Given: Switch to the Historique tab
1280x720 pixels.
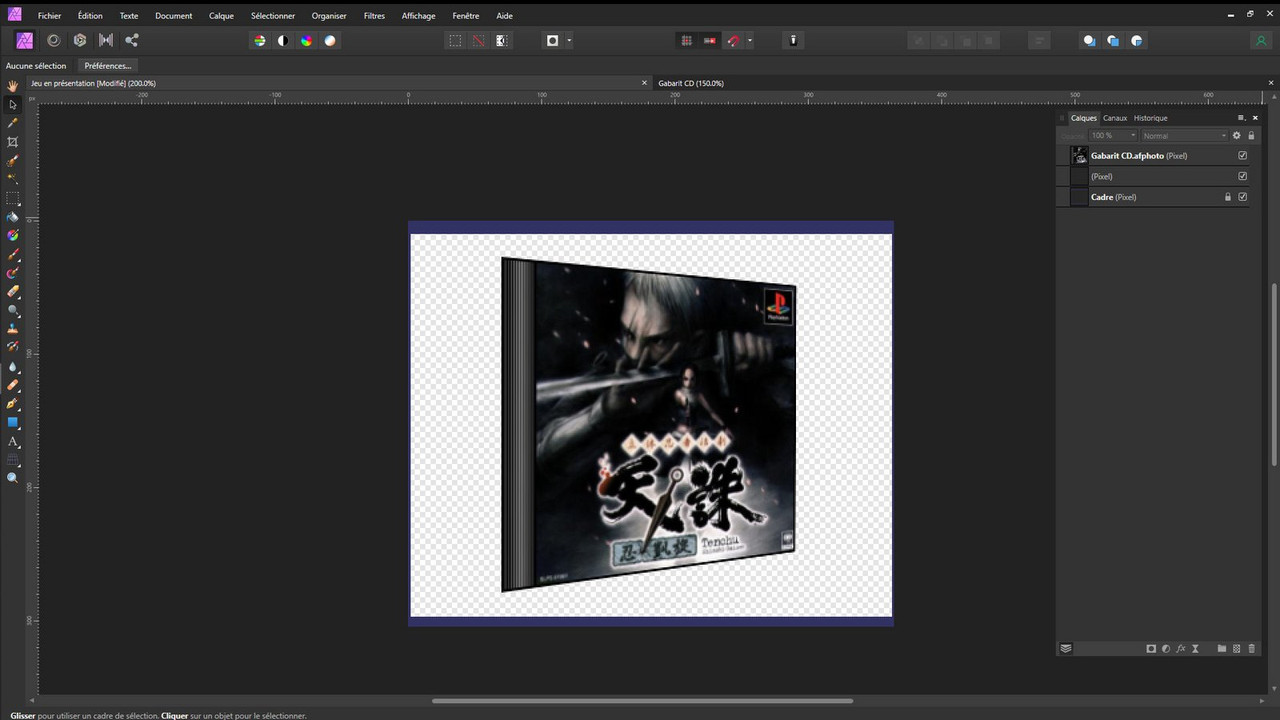Looking at the screenshot, I should point(1151,118).
